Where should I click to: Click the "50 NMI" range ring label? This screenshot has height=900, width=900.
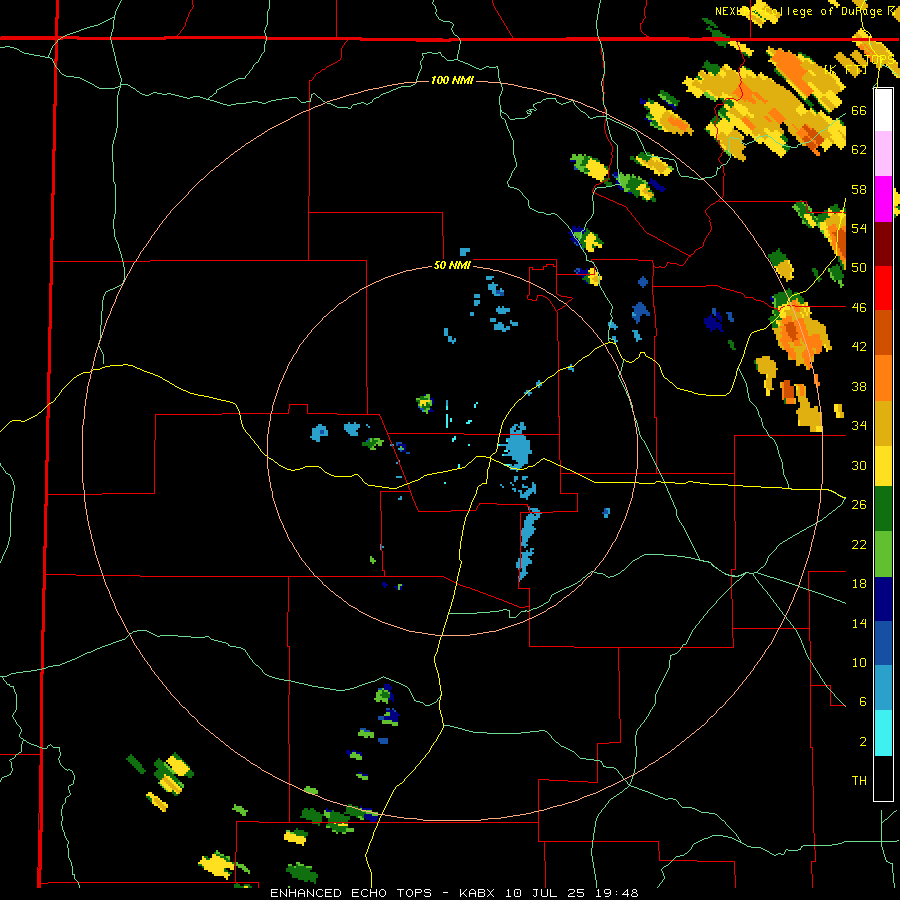point(452,265)
